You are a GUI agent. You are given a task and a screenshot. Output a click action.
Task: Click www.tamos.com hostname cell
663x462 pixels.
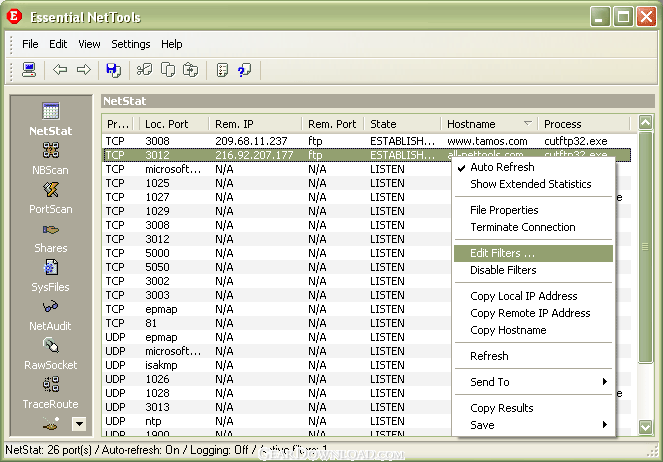pos(487,141)
